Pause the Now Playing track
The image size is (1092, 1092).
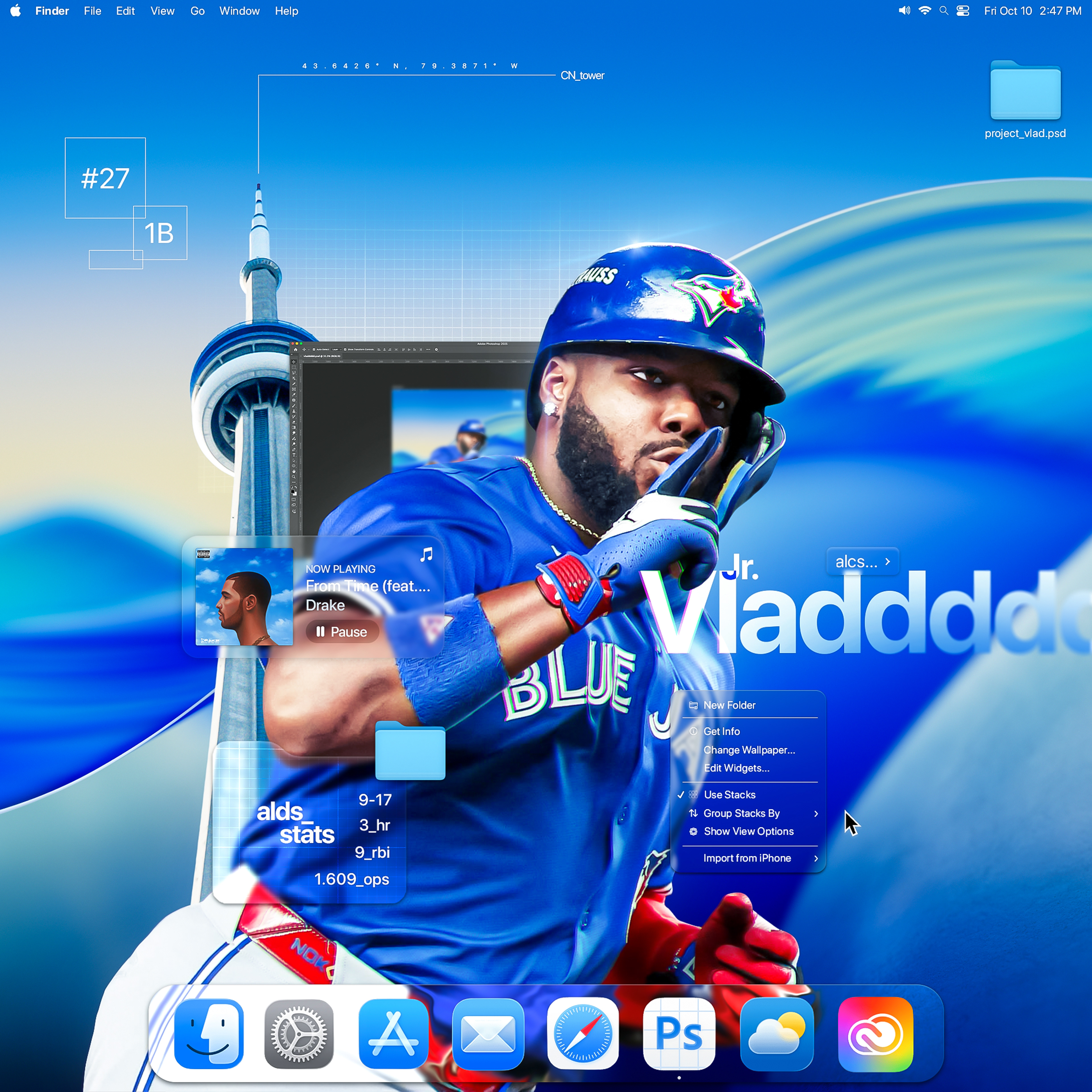[341, 632]
